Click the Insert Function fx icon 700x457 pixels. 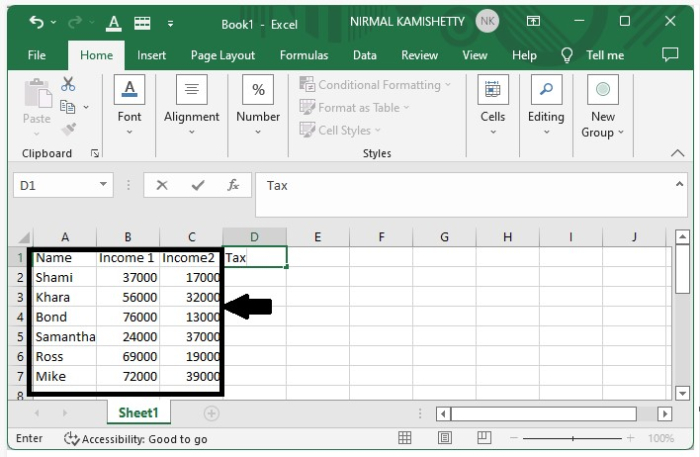pos(233,185)
